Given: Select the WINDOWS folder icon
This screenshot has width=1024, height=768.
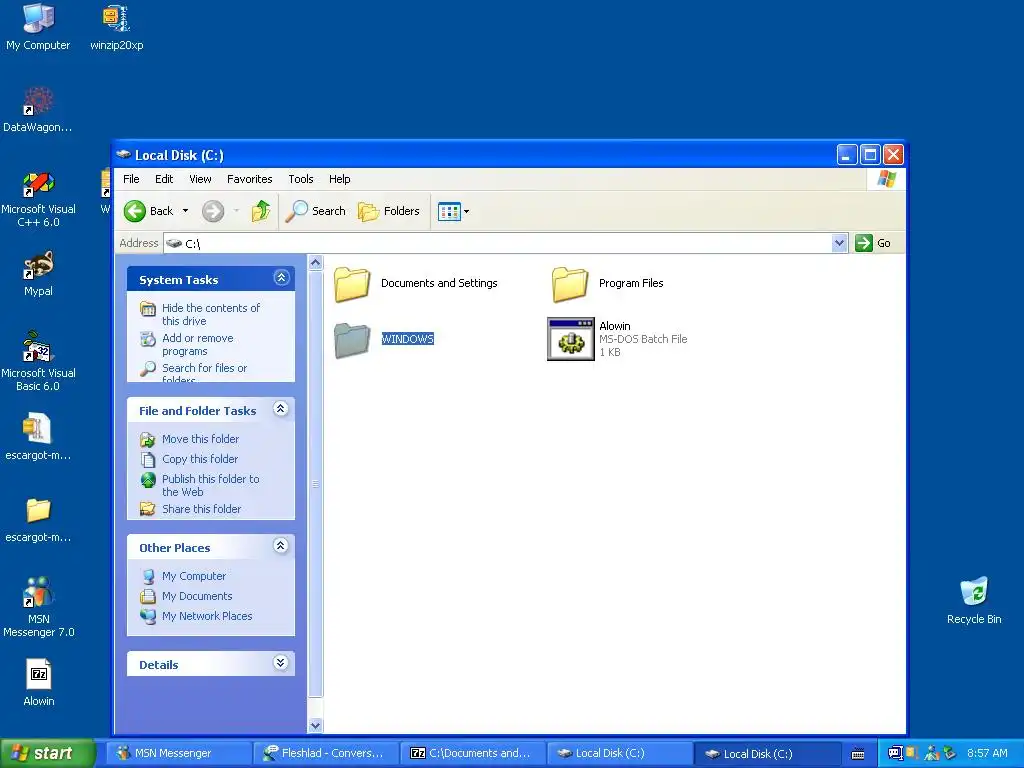Looking at the screenshot, I should (x=352, y=340).
